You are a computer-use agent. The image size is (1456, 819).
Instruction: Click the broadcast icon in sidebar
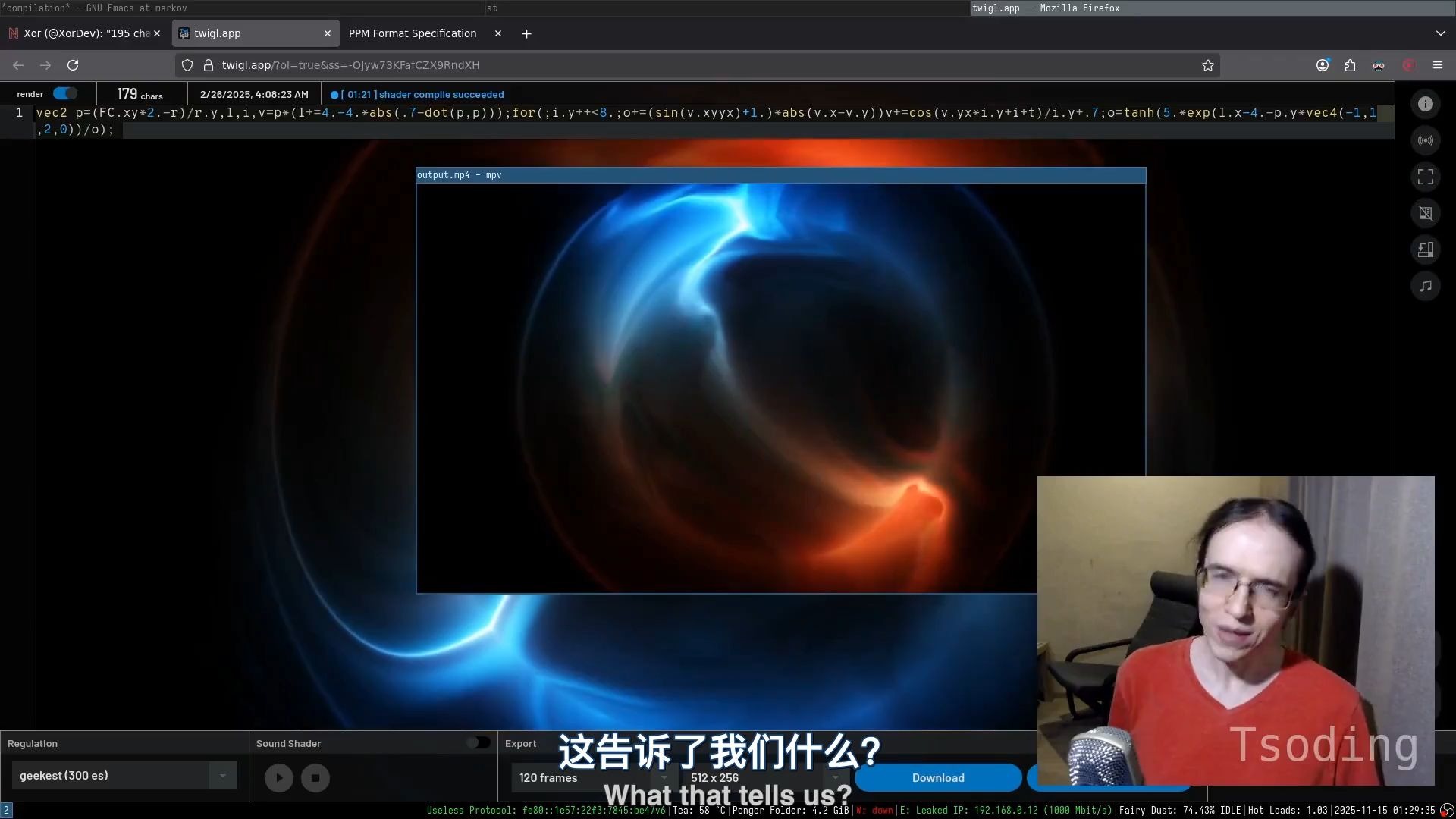[1426, 140]
